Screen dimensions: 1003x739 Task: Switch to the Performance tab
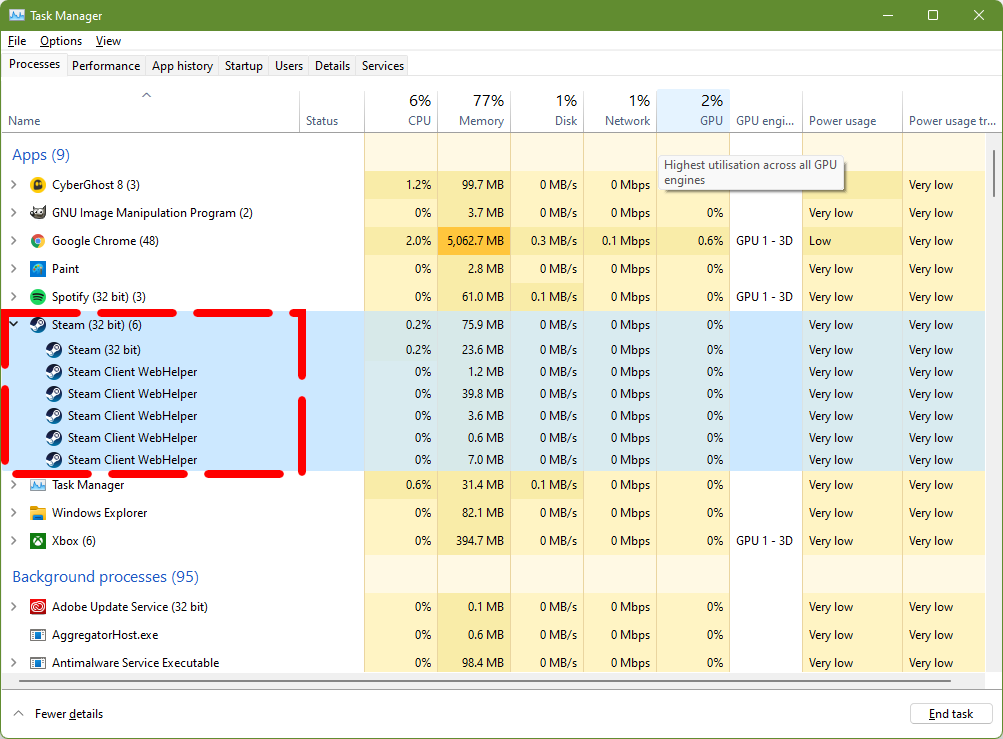(106, 66)
